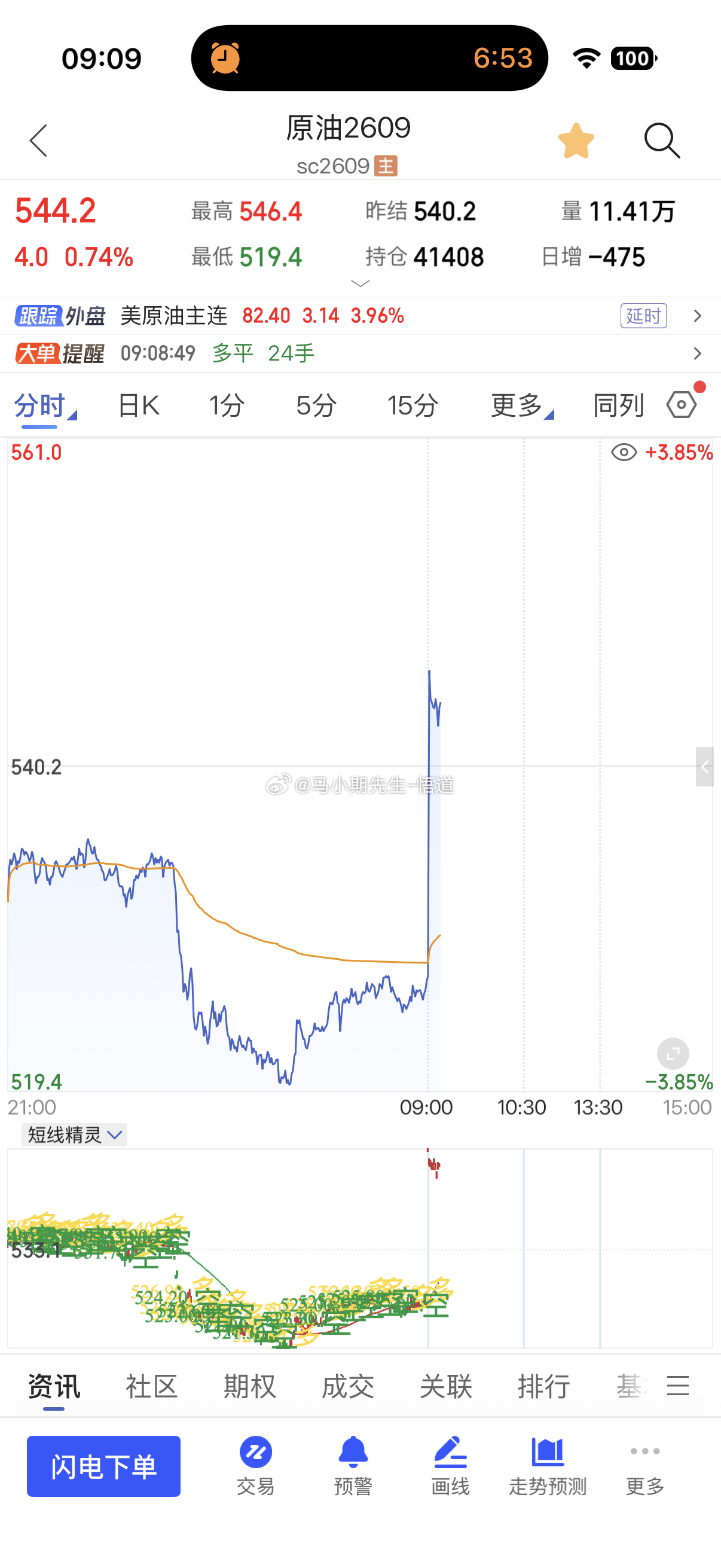
Task: Expand the side panel handle on chart
Action: [x=705, y=767]
